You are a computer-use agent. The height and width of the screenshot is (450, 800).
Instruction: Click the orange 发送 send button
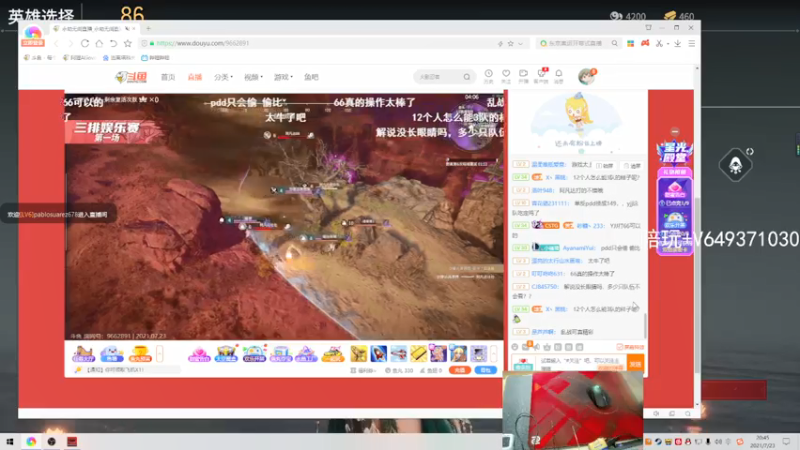[x=635, y=364]
